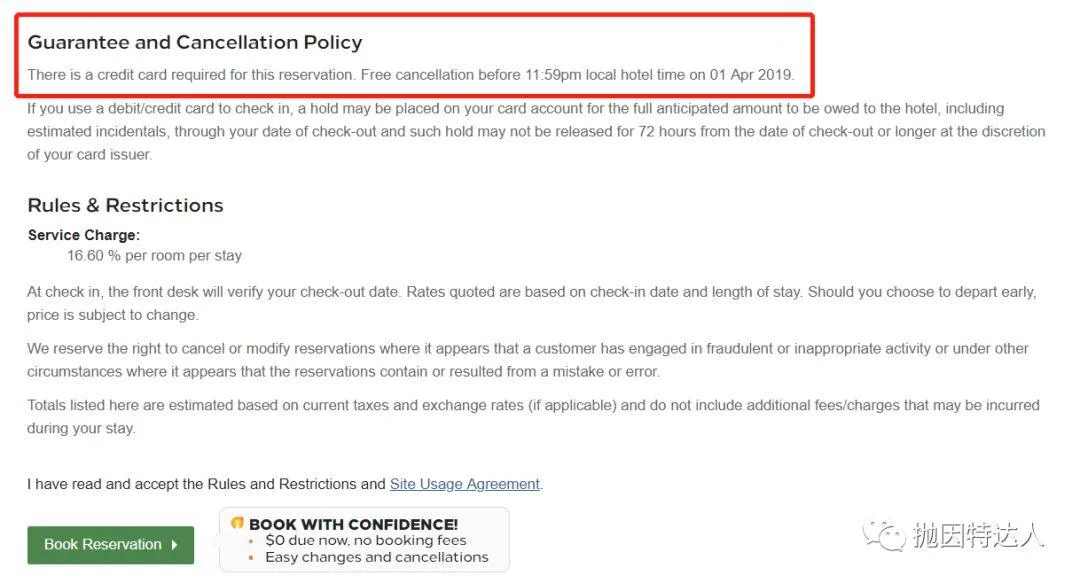Click the green Book Reservation button
1080x583 pixels.
coord(110,544)
